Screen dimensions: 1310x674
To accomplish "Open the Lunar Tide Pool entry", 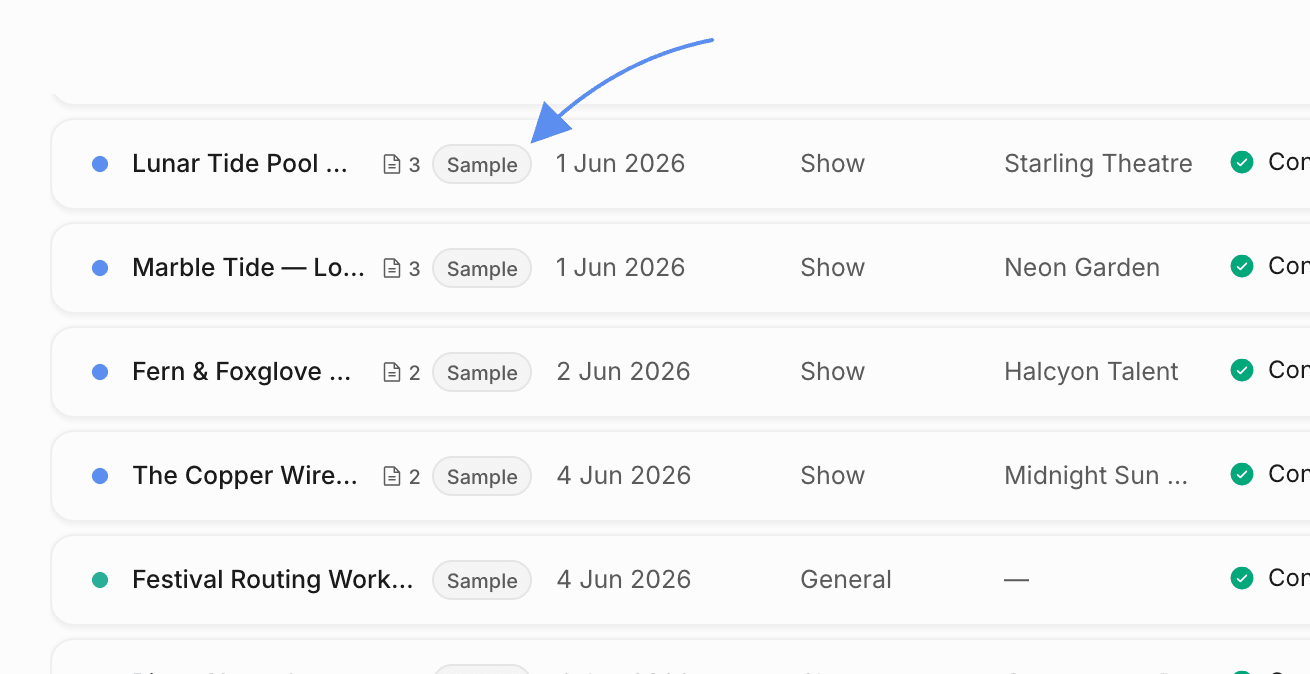I will (x=240, y=164).
